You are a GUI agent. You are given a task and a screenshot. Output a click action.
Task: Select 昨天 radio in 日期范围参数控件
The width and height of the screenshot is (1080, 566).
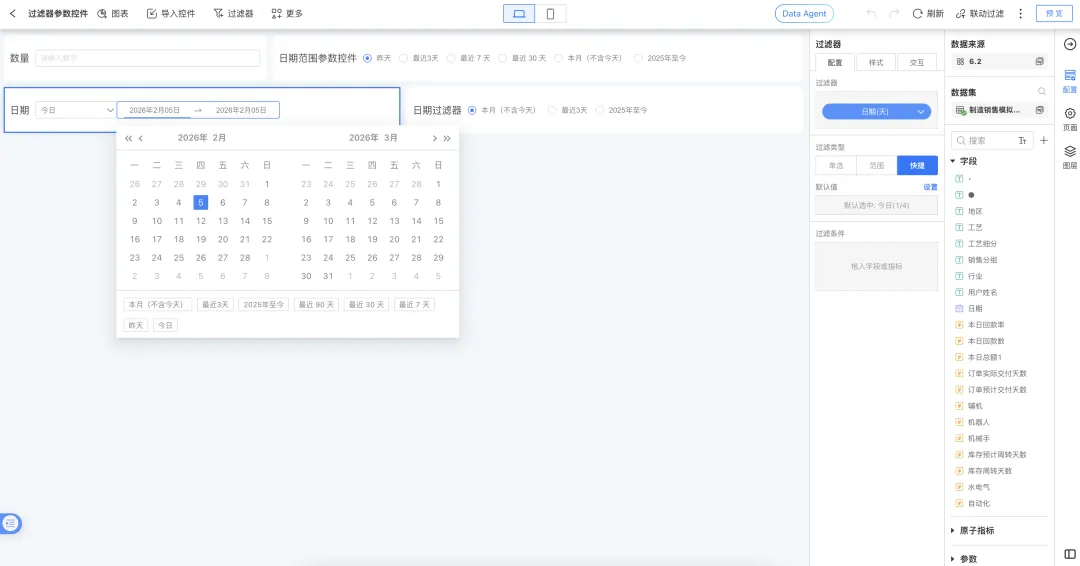click(x=367, y=59)
